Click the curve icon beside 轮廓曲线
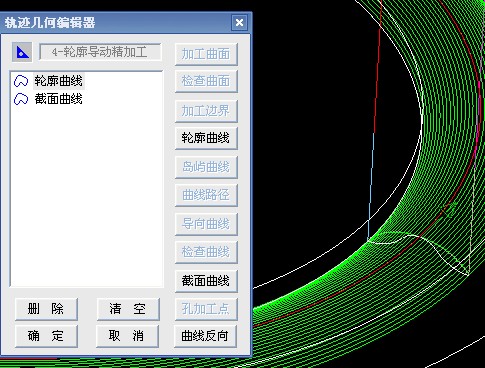Viewport: 485px width, 368px height. click(x=21, y=81)
